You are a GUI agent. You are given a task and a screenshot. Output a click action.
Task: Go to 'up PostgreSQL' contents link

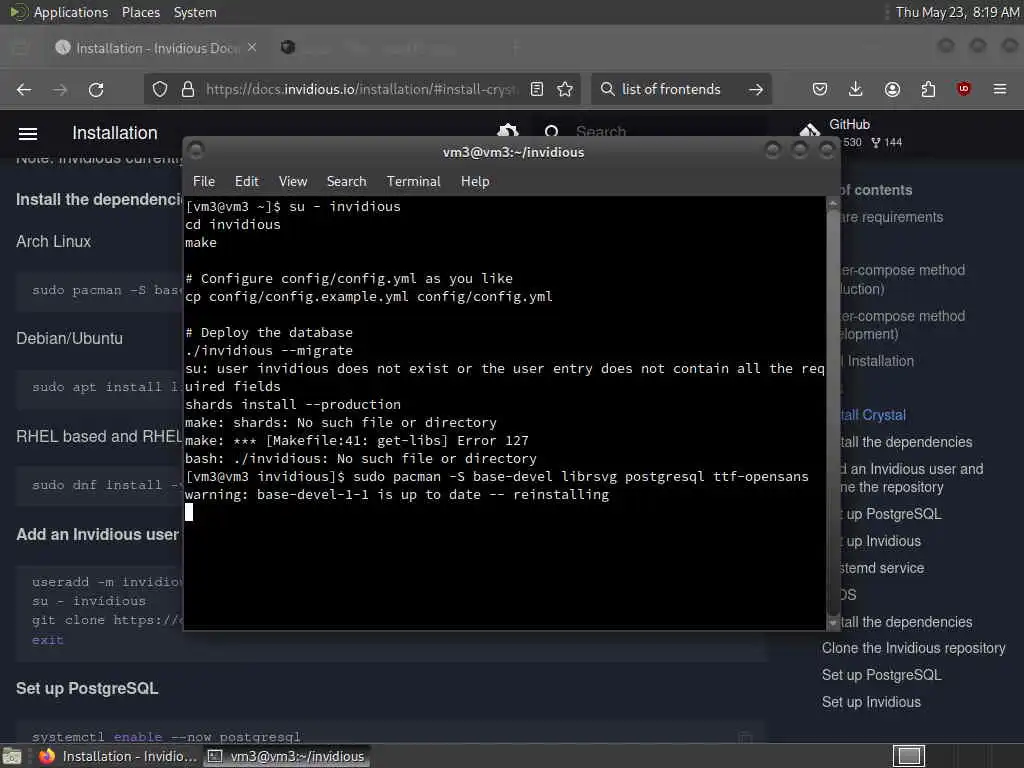coord(892,514)
